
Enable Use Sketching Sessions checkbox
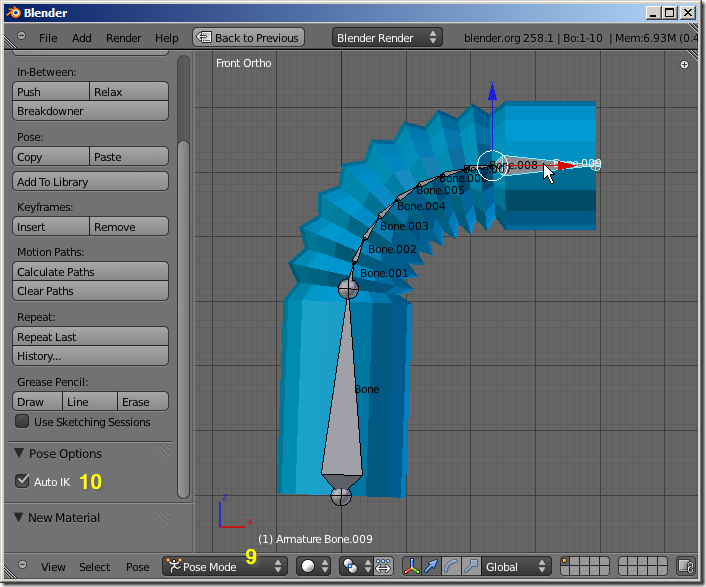(x=23, y=422)
